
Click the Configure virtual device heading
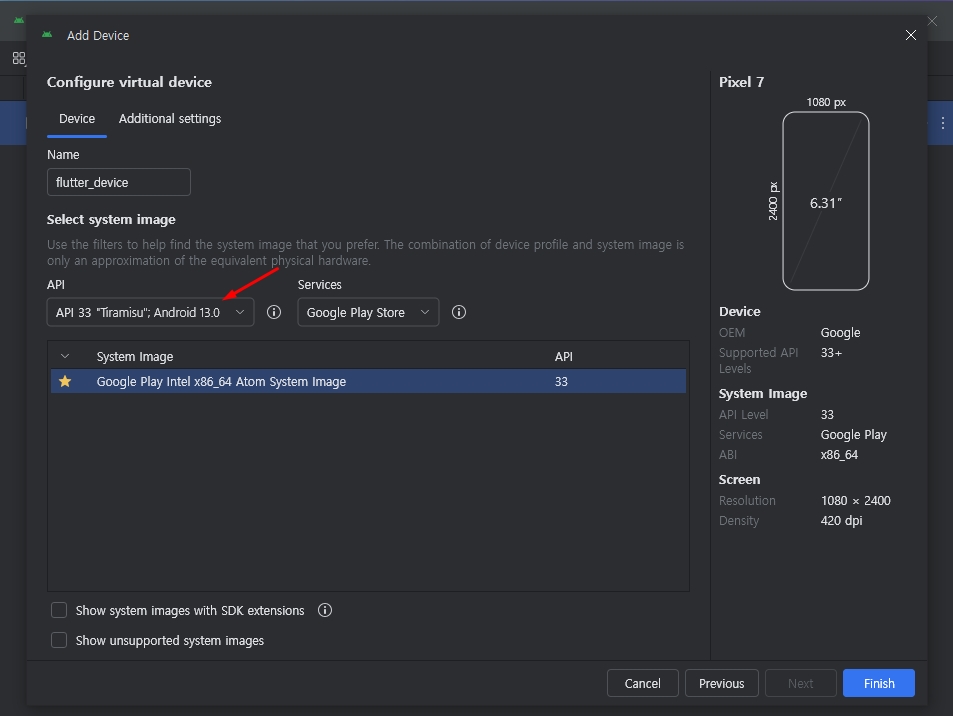pos(129,82)
